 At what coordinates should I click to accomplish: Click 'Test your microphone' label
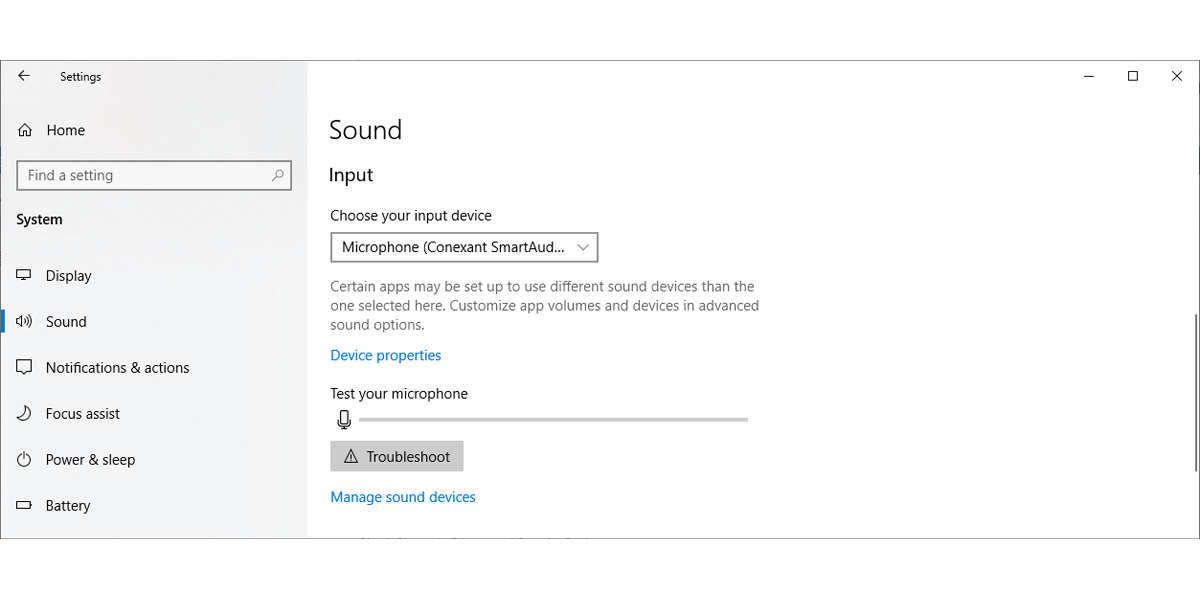tap(399, 394)
